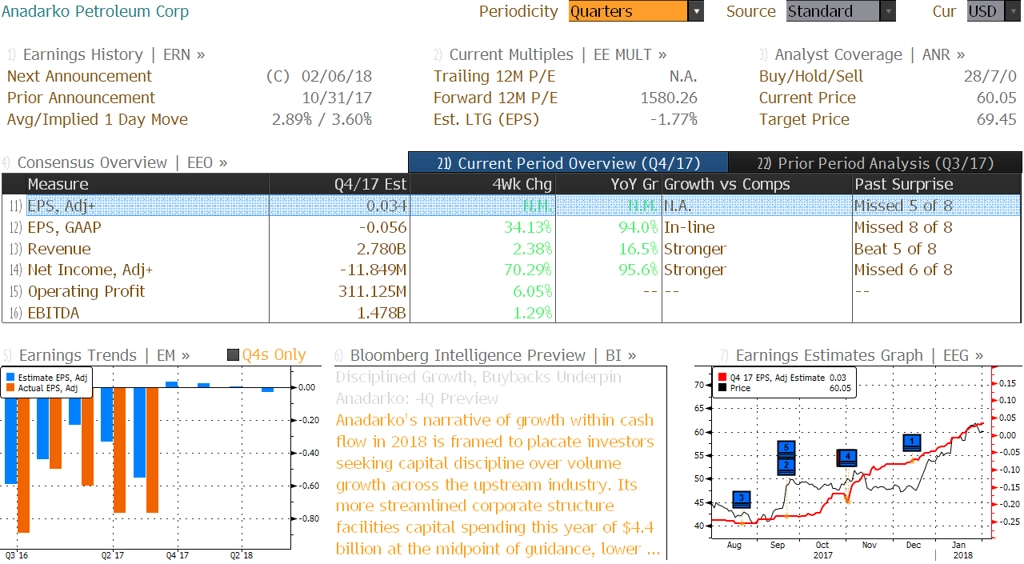The width and height of the screenshot is (1024, 564).
Task: Select the EPS, GAAP row
Action: 511,227
